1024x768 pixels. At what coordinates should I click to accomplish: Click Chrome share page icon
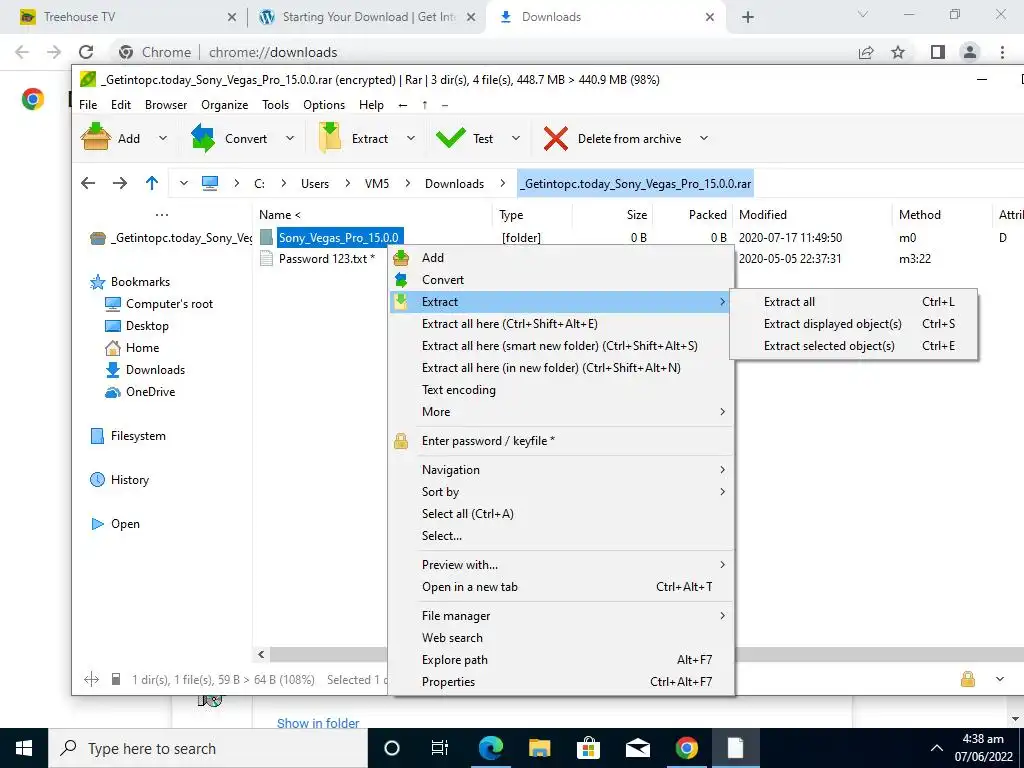click(x=866, y=52)
